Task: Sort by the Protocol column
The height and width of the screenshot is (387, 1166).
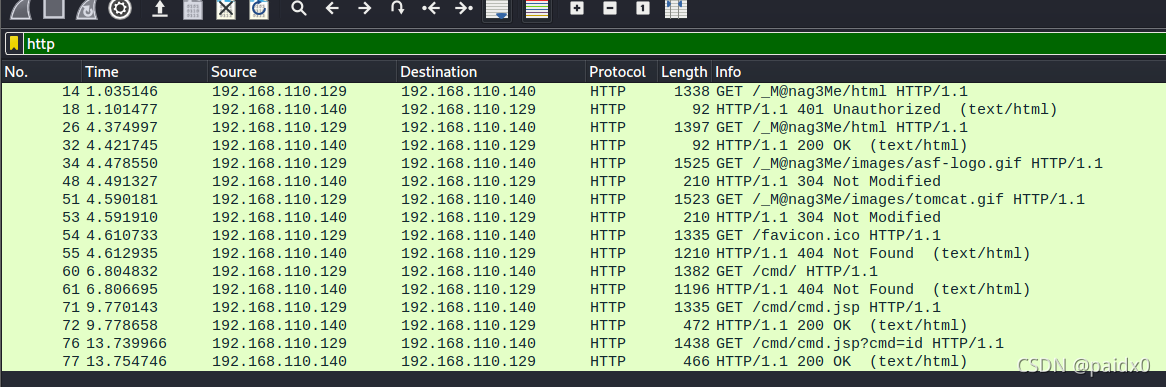Action: (622, 72)
